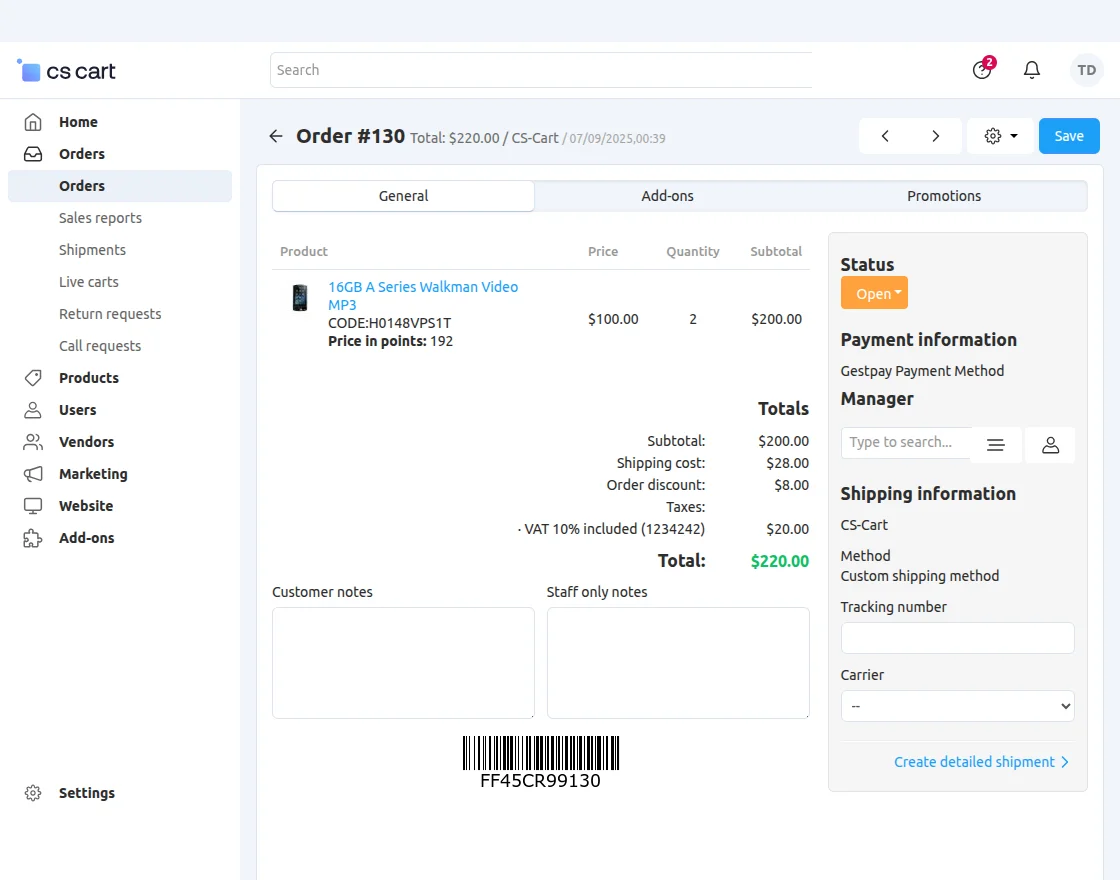Viewport: 1120px width, 880px height.
Task: Click the Staff only notes text area
Action: (678, 663)
